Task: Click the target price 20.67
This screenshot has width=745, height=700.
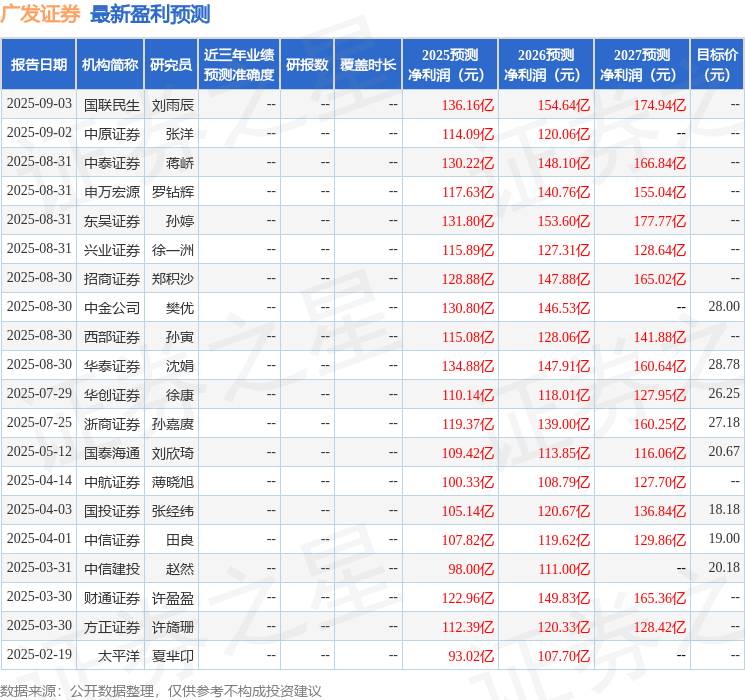Action: (x=724, y=451)
